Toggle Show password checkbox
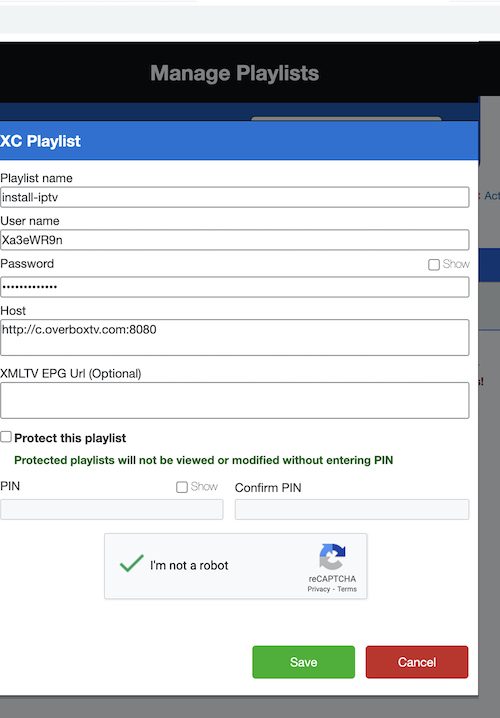500x718 pixels. (434, 265)
